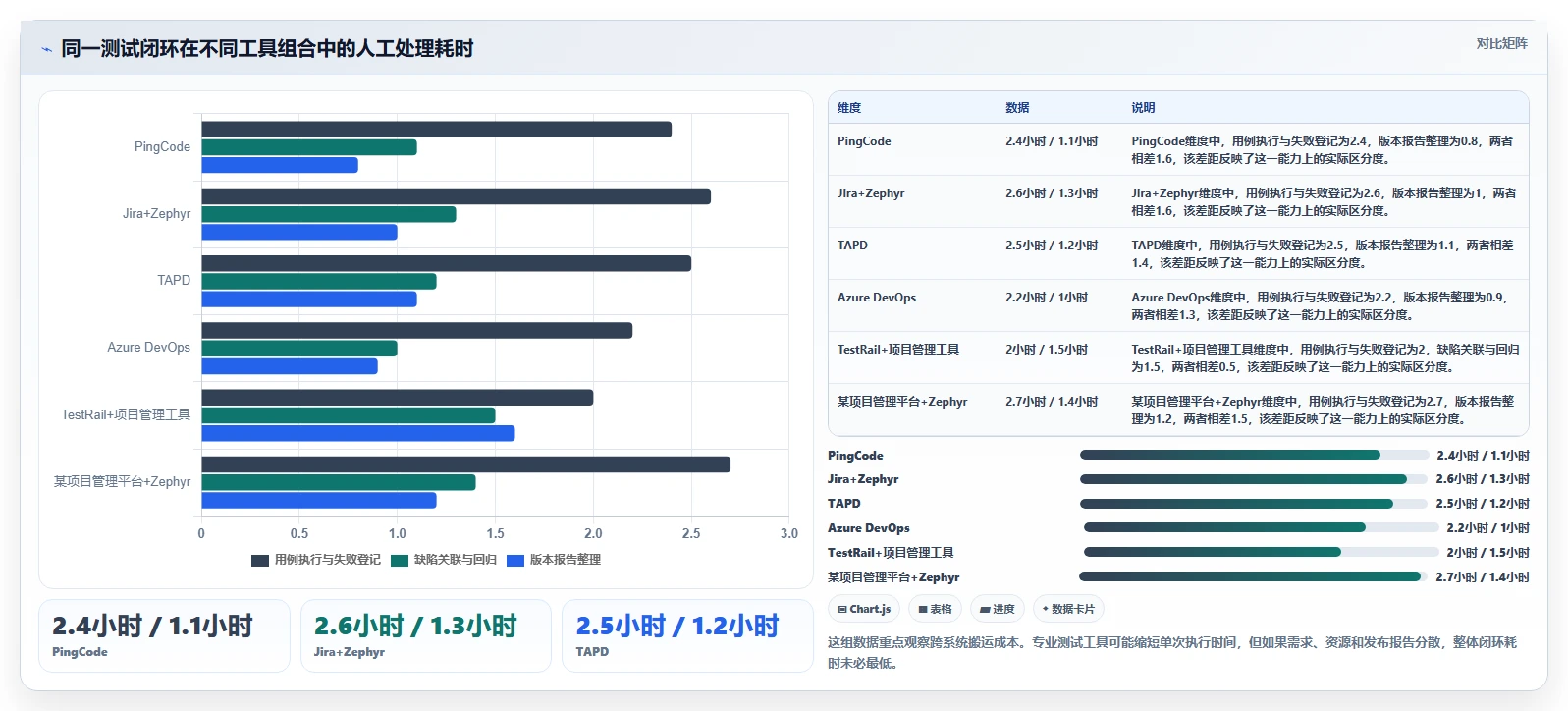Viewport: 1568px width, 711px height.
Task: Click the TAPD blue bar in the chart
Action: [x=309, y=299]
